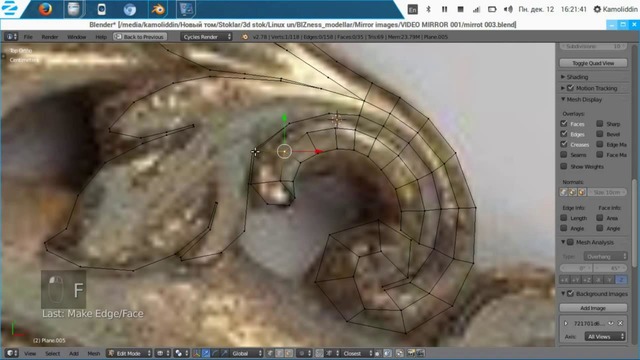Open Chromium from the top panel
The image size is (640, 360).
[x=130, y=9]
